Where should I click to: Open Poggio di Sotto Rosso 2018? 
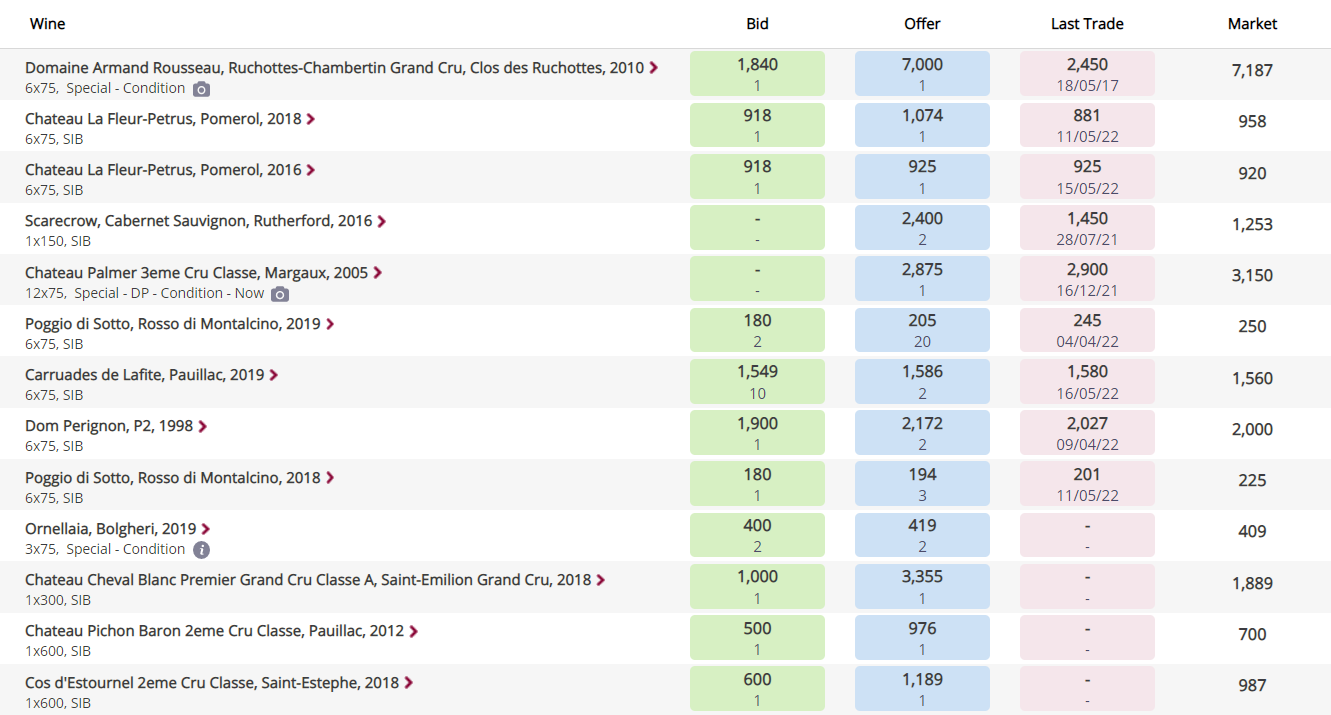pyautogui.click(x=173, y=478)
